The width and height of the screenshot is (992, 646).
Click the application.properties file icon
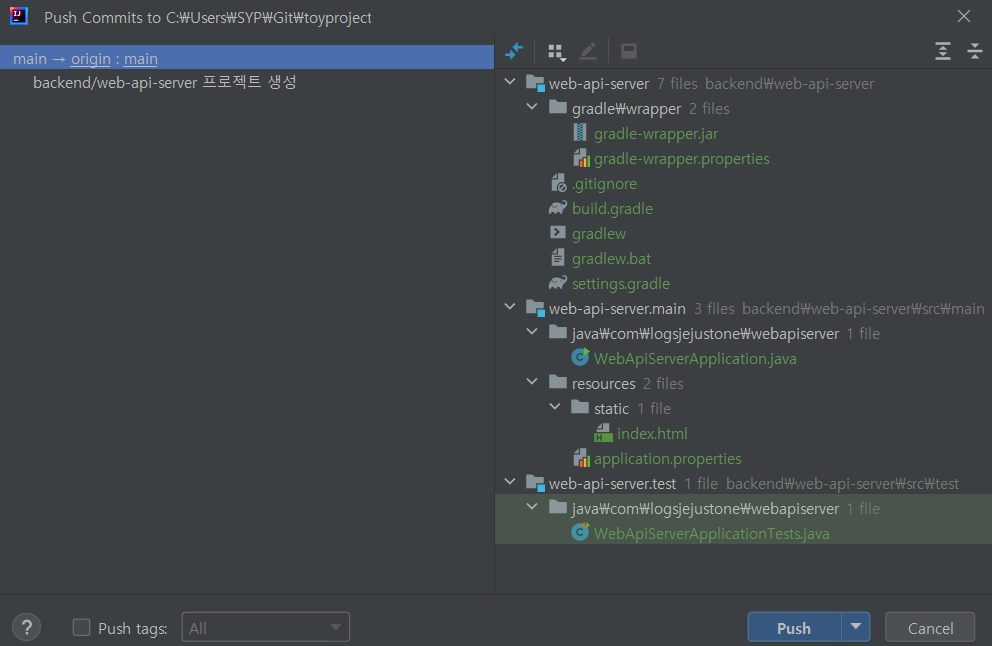click(581, 458)
